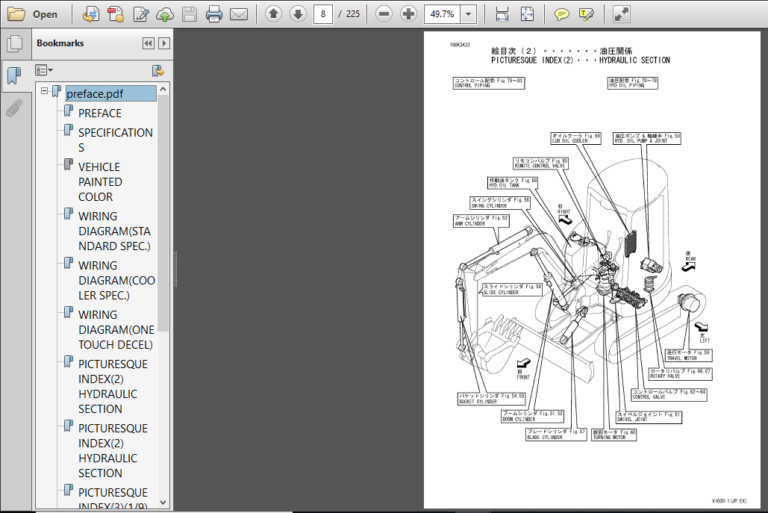Click the CONTROL VALVE Fig. 62~64 label box

pos(669,394)
